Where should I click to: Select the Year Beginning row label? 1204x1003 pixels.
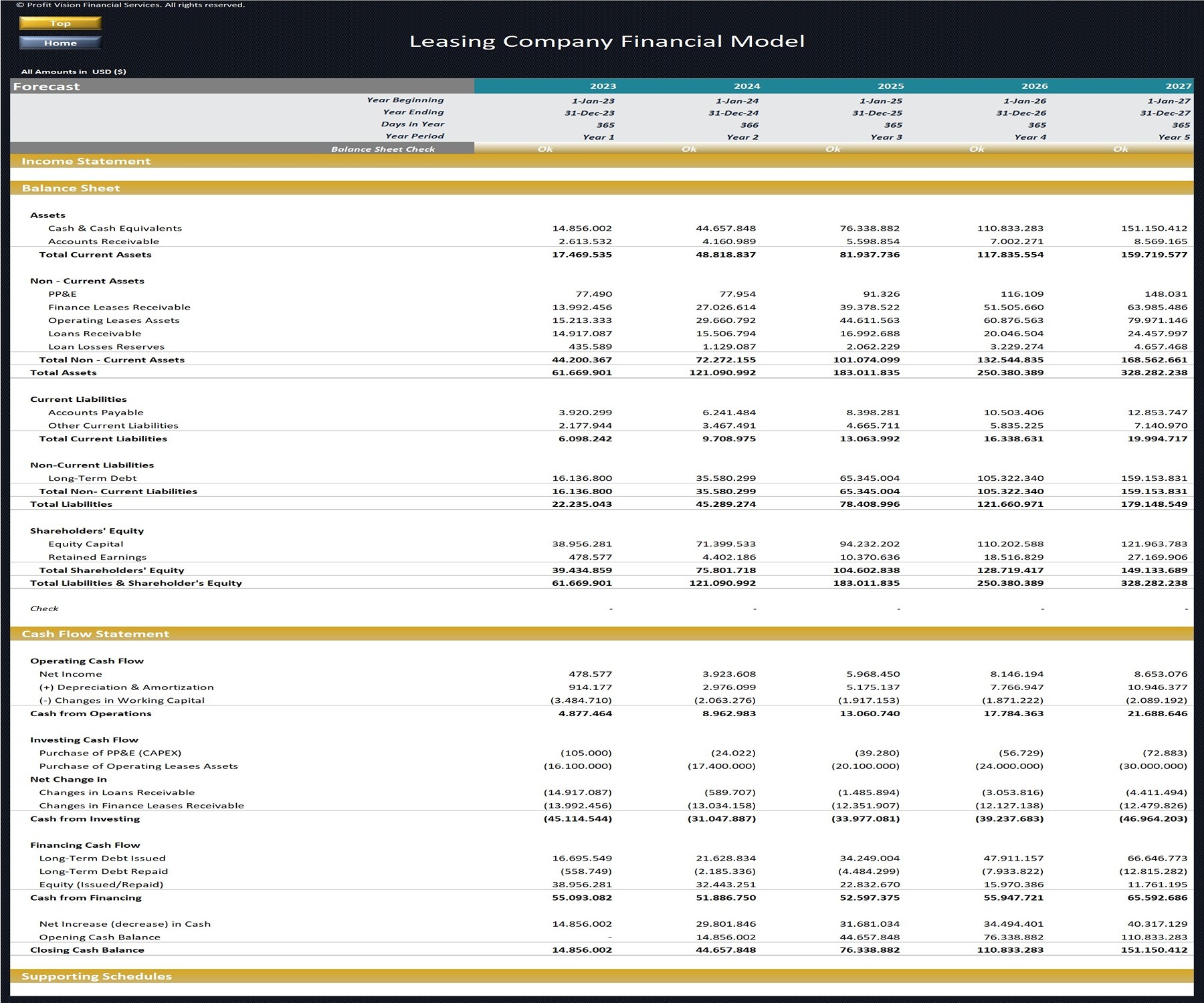click(x=405, y=99)
